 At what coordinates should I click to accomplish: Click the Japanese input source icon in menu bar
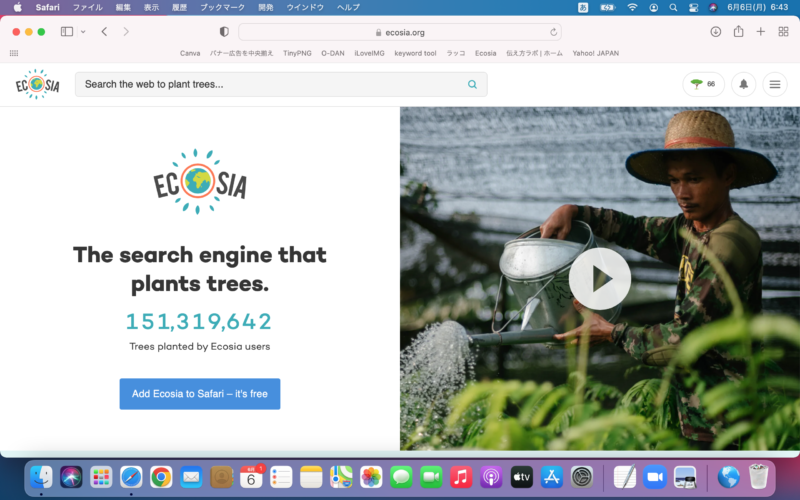coord(583,7)
